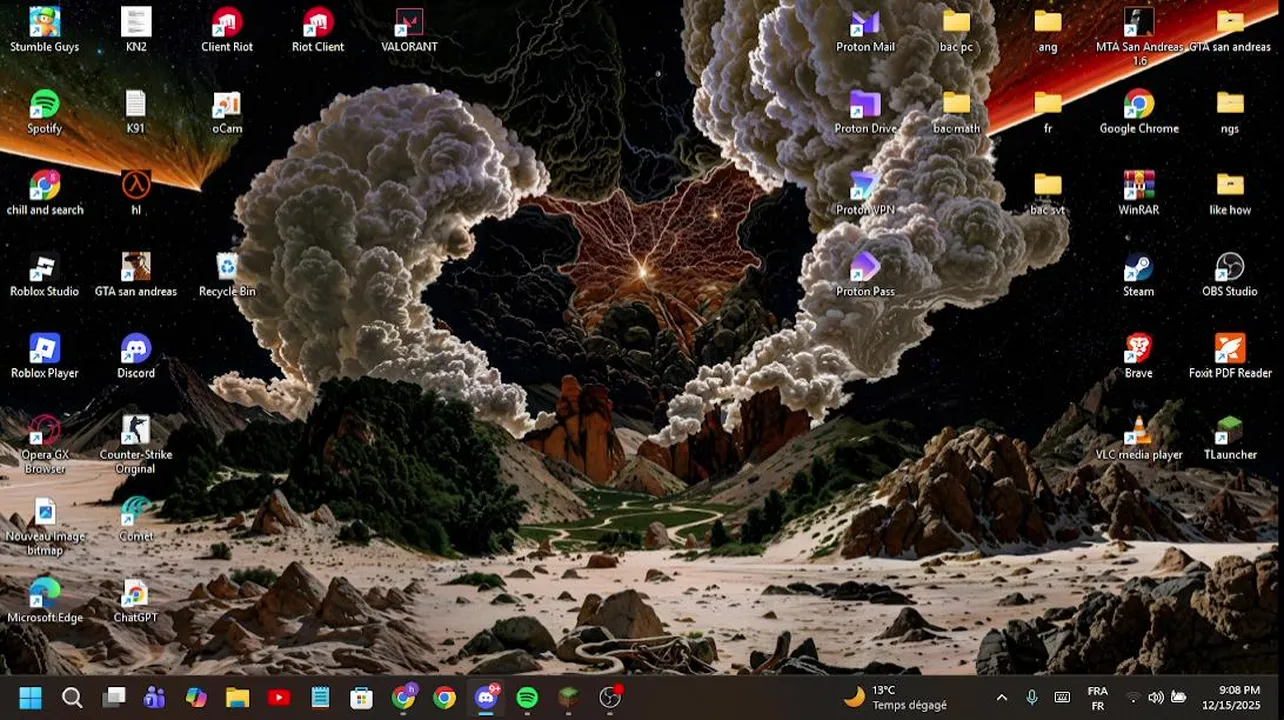
Task: Show hidden system tray icons
Action: [1002, 697]
